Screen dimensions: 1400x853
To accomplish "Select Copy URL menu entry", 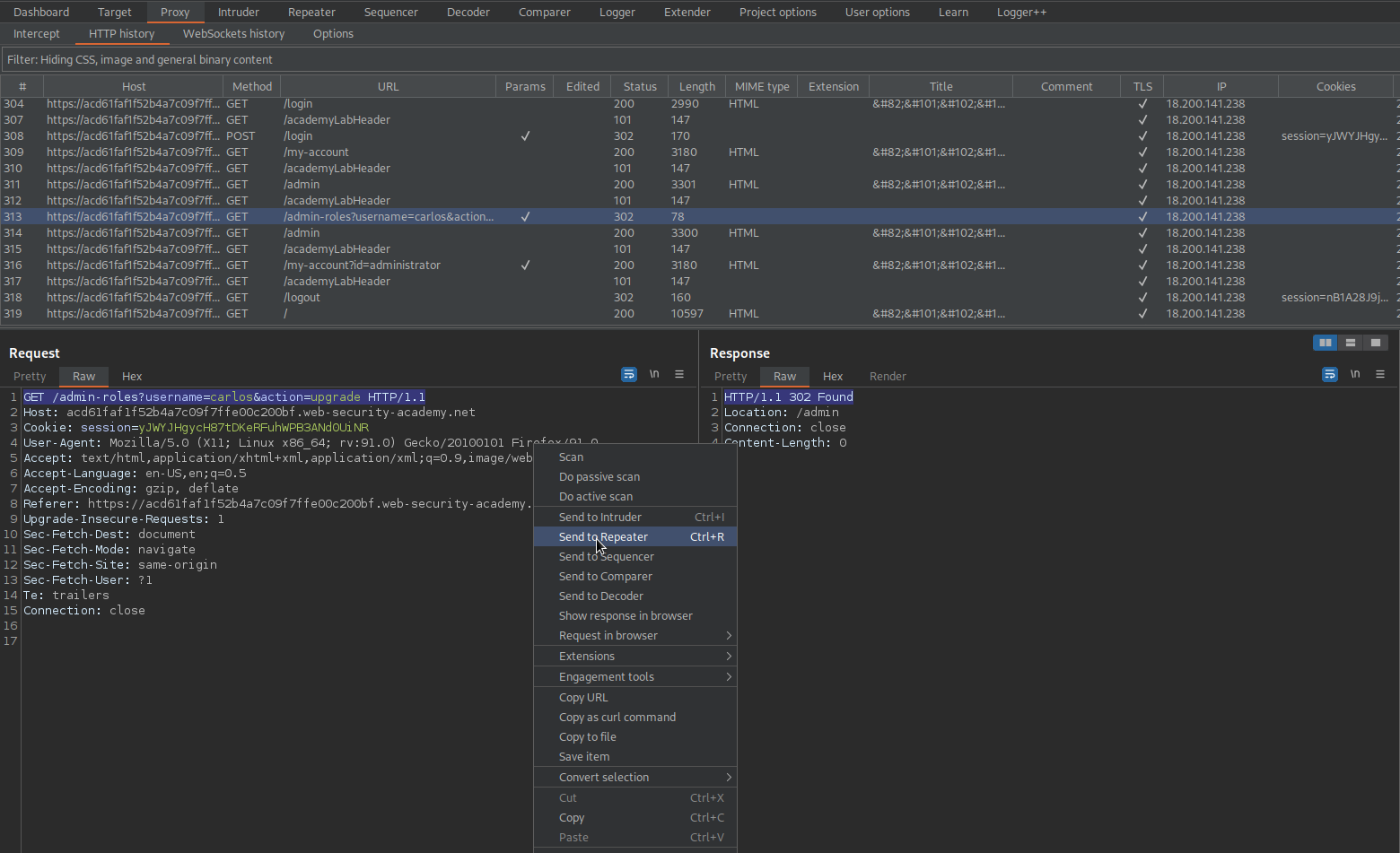I will [635, 698].
